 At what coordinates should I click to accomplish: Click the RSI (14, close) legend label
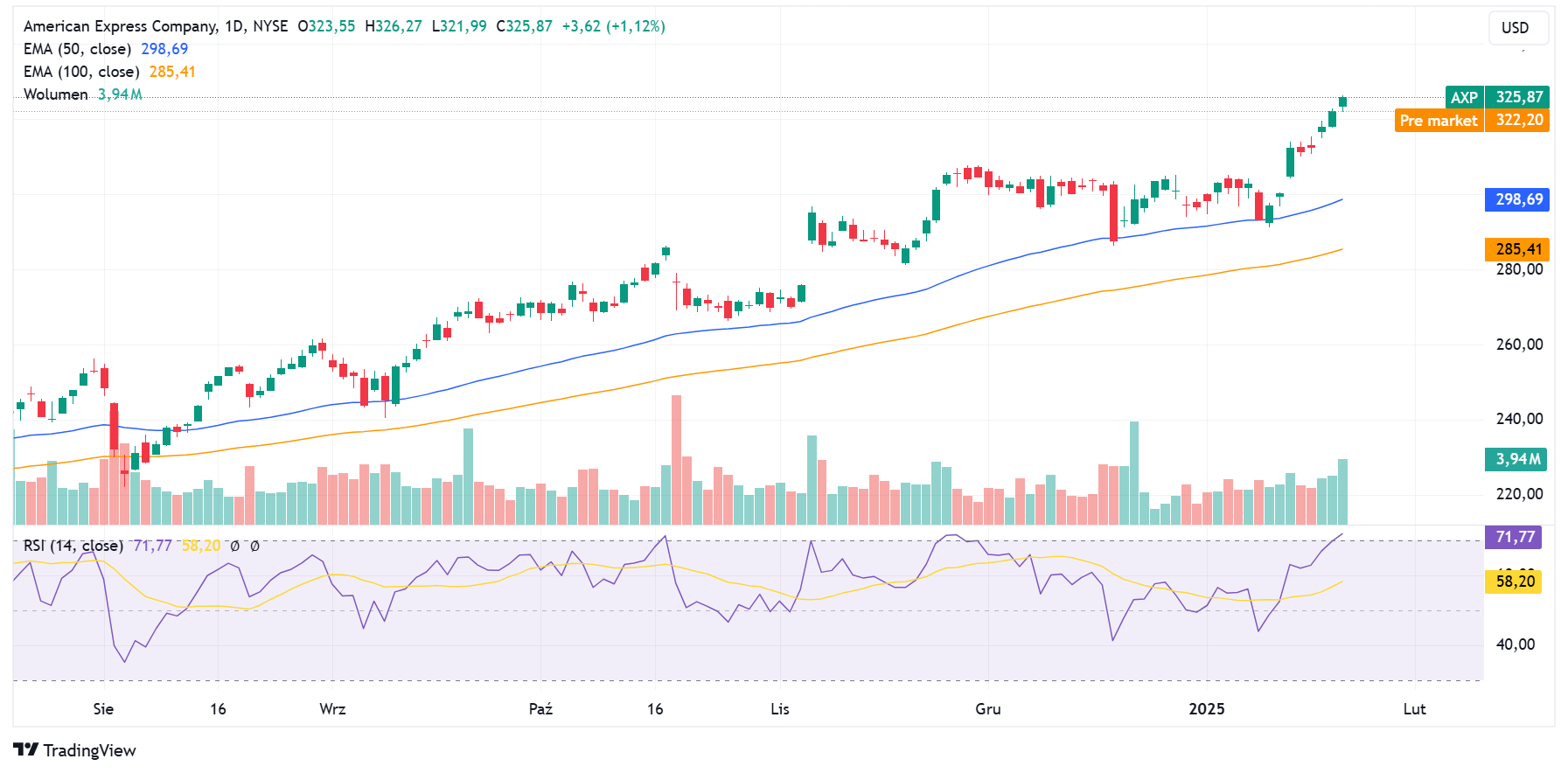(73, 546)
